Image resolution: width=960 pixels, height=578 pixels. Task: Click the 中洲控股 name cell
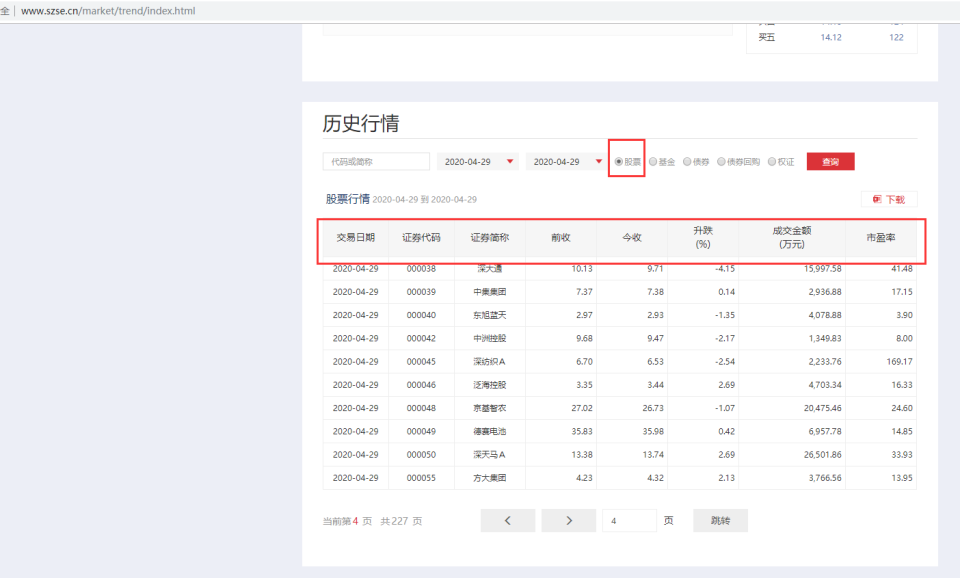(x=490, y=339)
